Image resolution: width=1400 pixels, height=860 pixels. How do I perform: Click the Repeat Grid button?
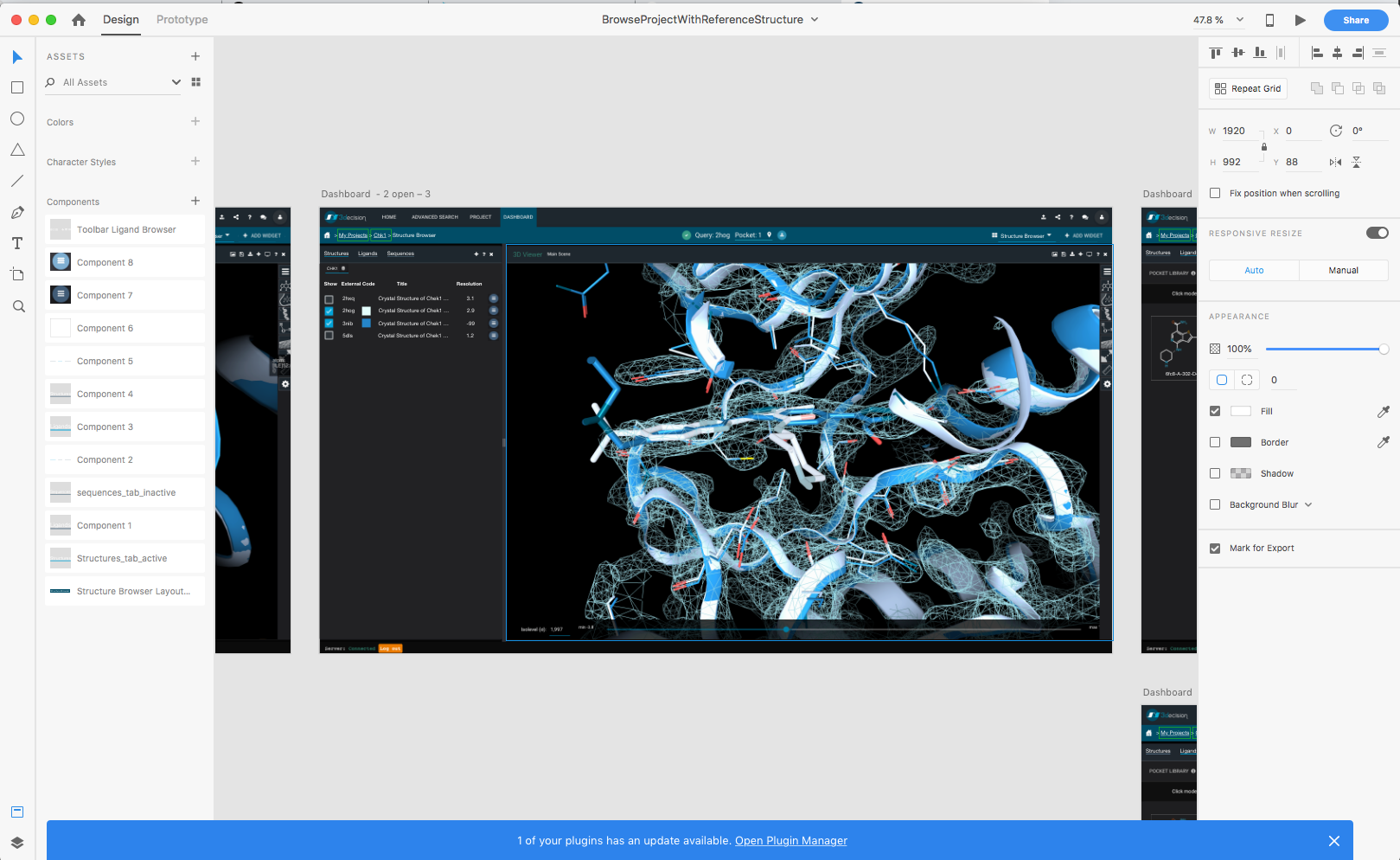coord(1248,88)
